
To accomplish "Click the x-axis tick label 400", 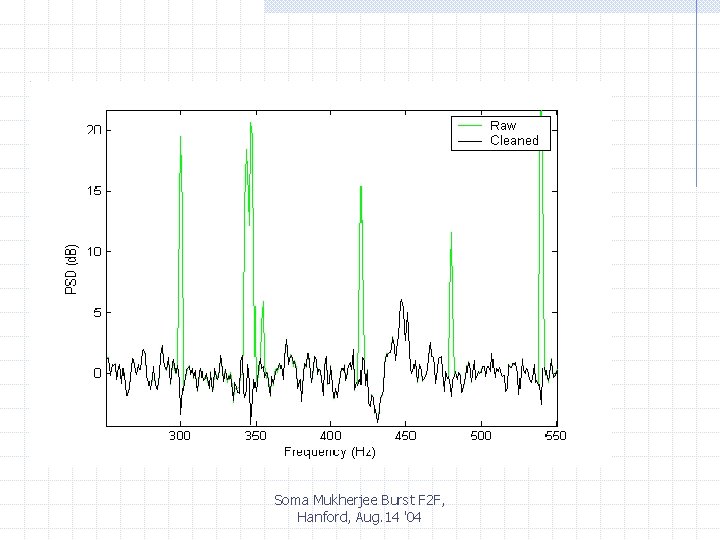I will (331, 435).
